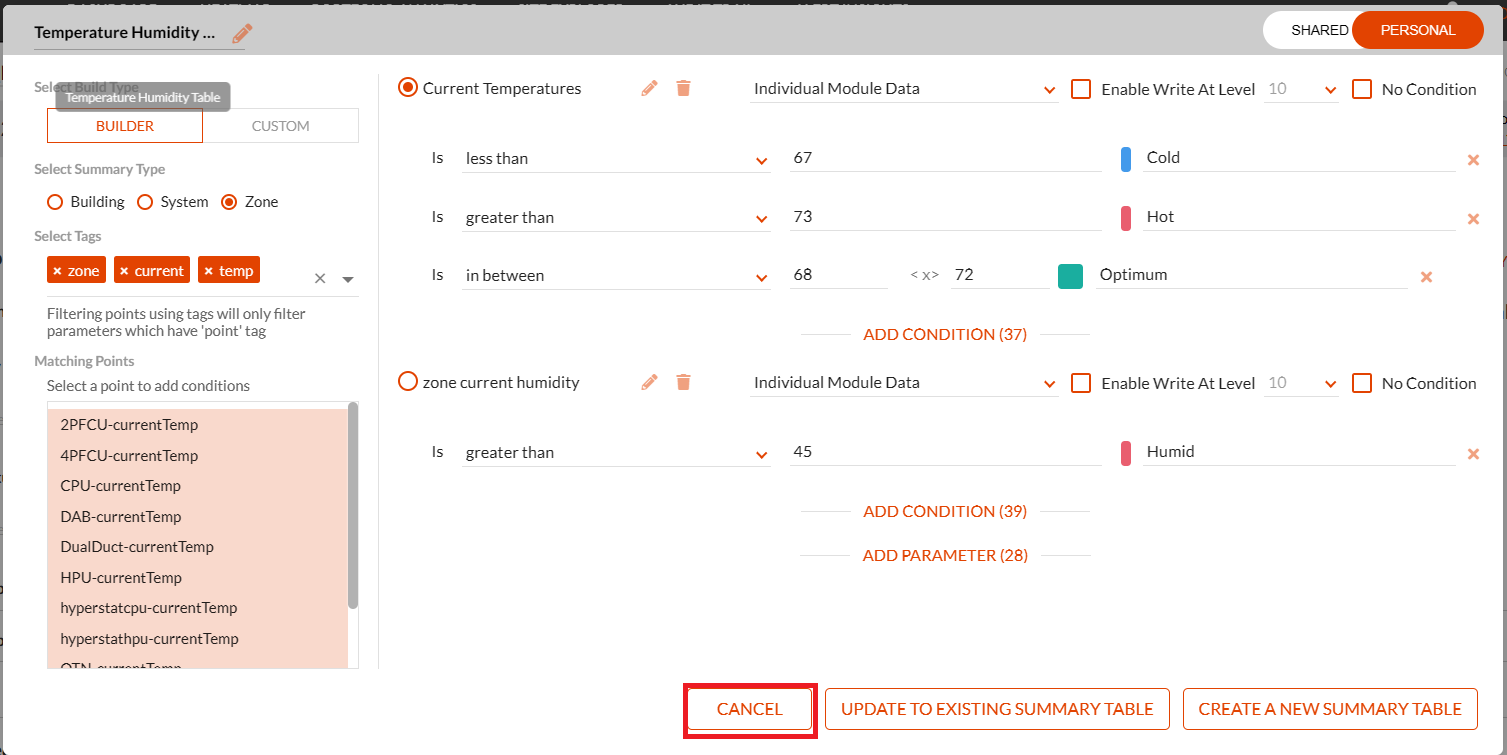Click the humidity value field containing 45
The image size is (1507, 755).
[x=945, y=452]
